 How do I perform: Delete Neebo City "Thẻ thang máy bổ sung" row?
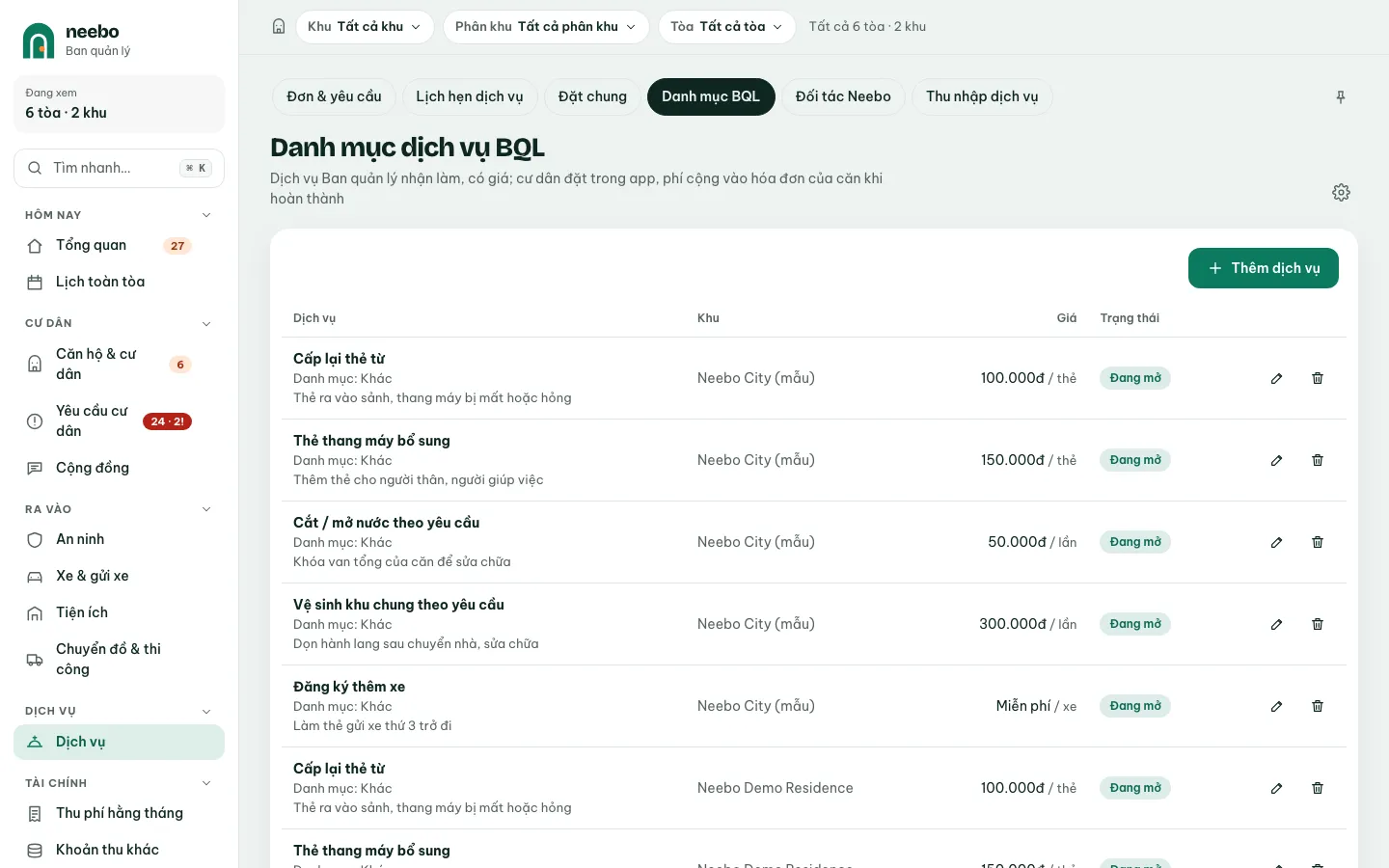pyautogui.click(x=1318, y=460)
